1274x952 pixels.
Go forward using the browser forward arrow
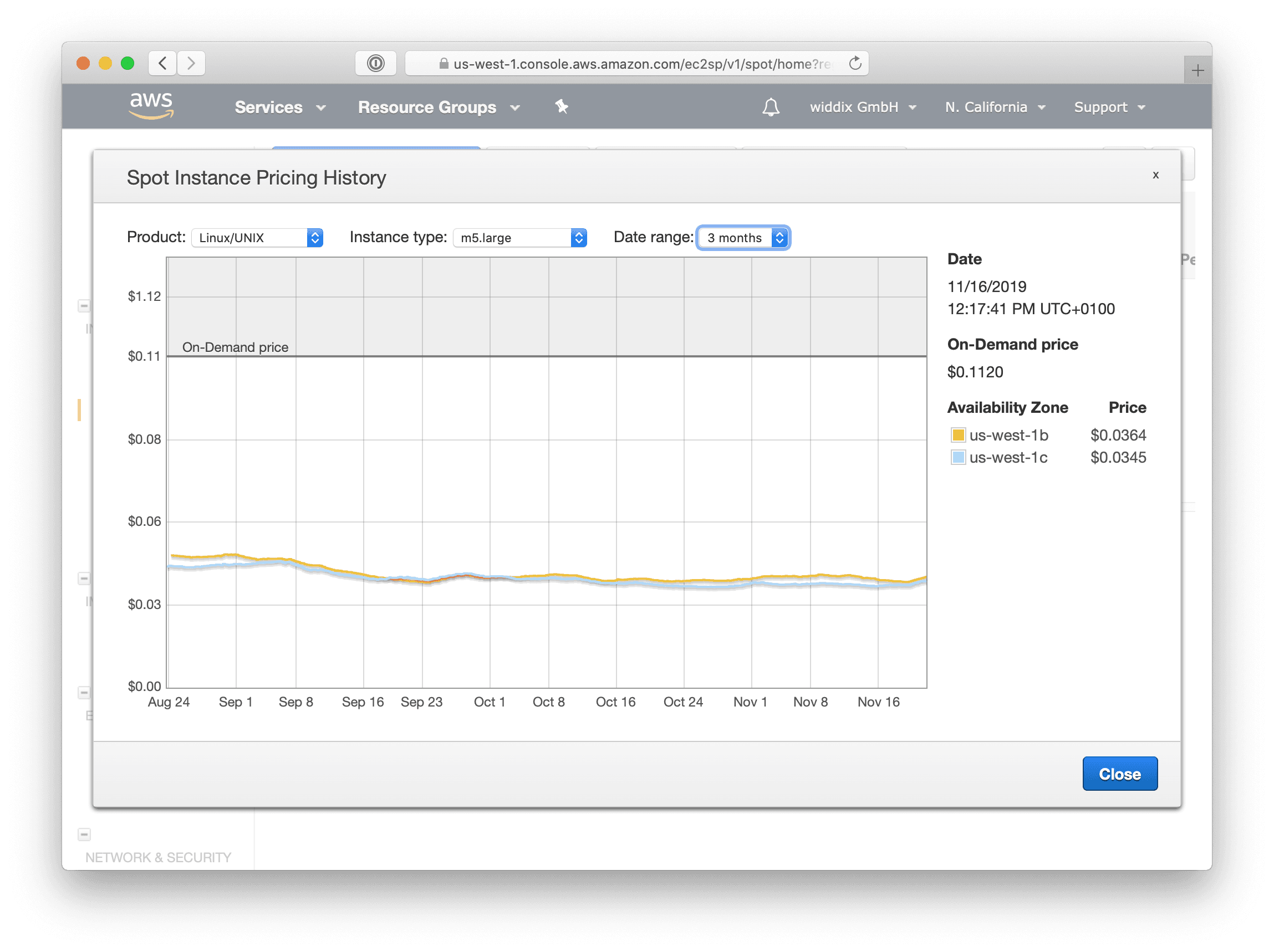tap(191, 63)
